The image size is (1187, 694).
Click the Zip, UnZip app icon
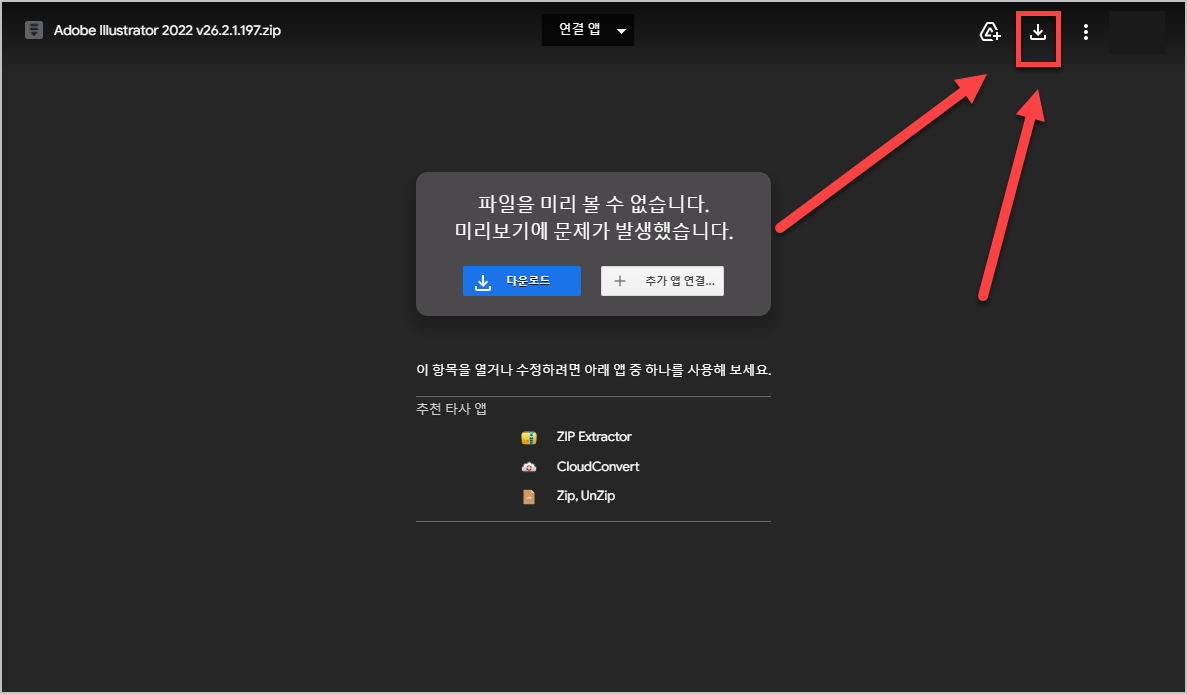tap(528, 496)
